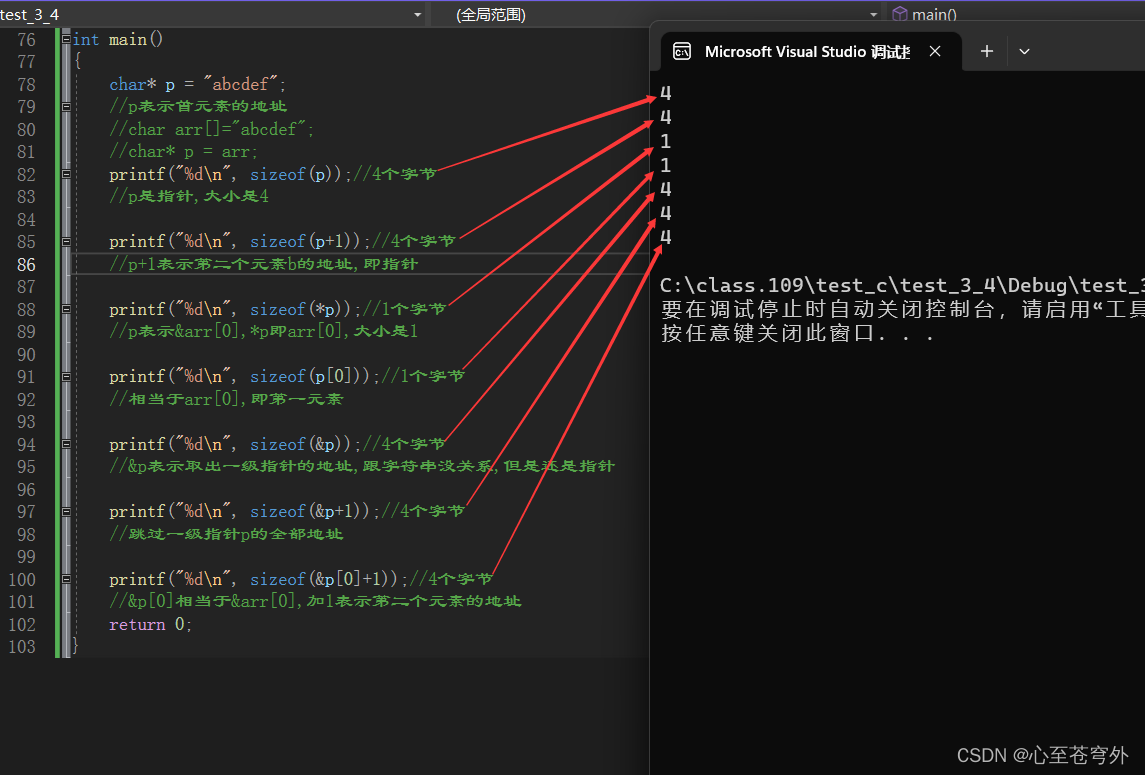Click the sizeof(p+1) printf statement
This screenshot has width=1145, height=775.
pyautogui.click(x=240, y=242)
